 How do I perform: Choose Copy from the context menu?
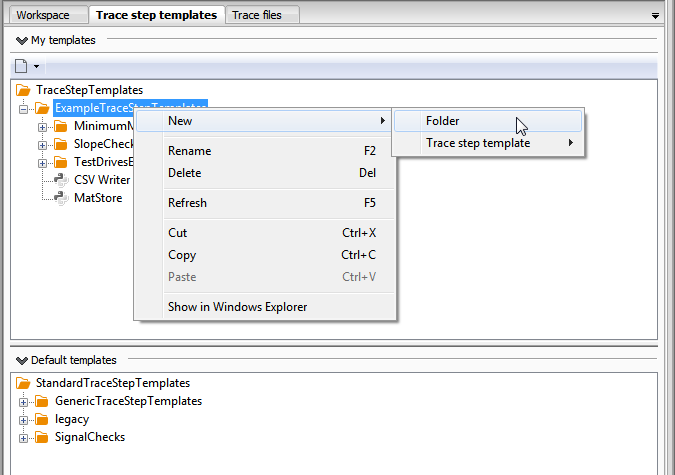264,255
